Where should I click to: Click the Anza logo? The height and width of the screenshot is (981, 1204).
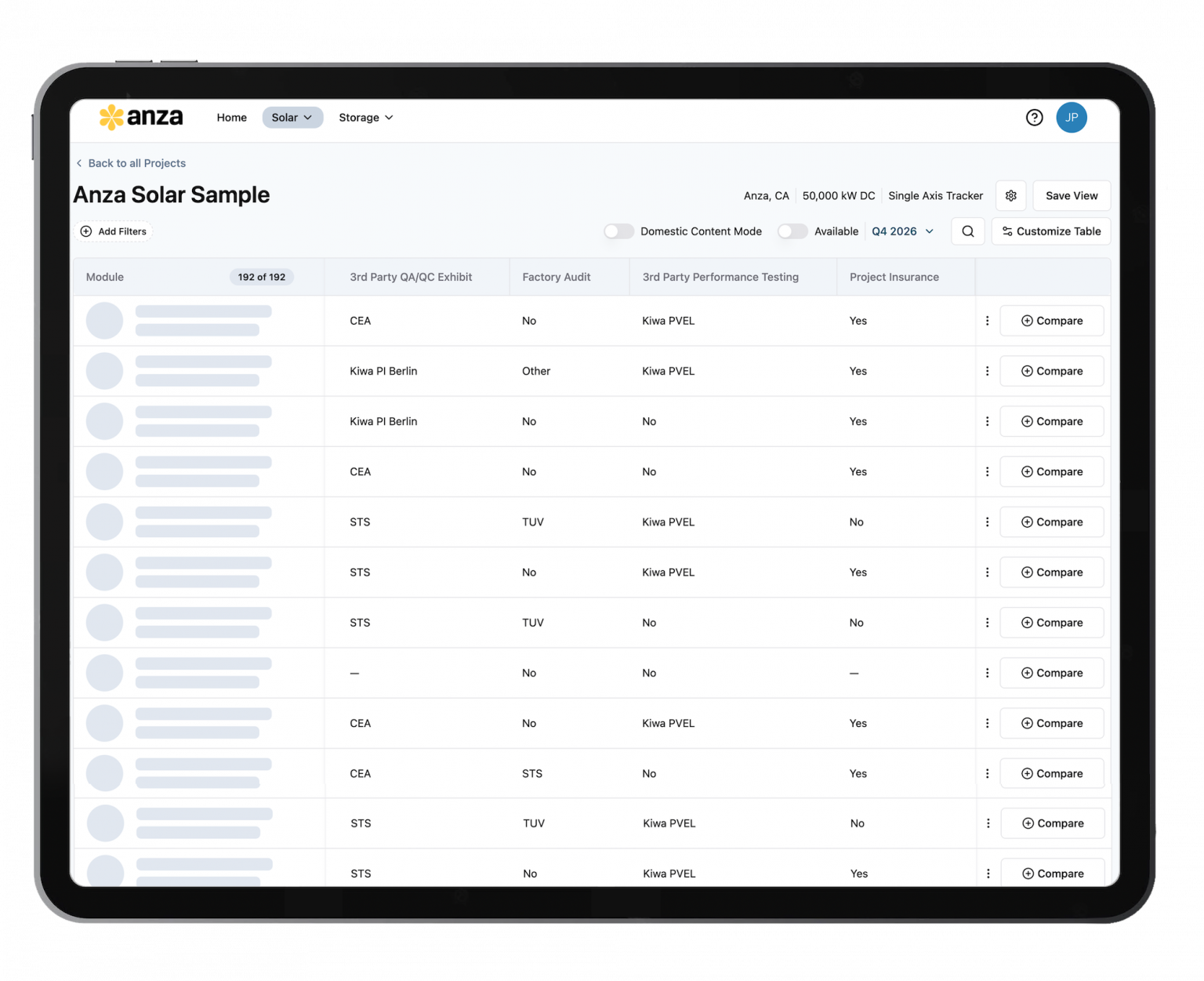point(141,117)
